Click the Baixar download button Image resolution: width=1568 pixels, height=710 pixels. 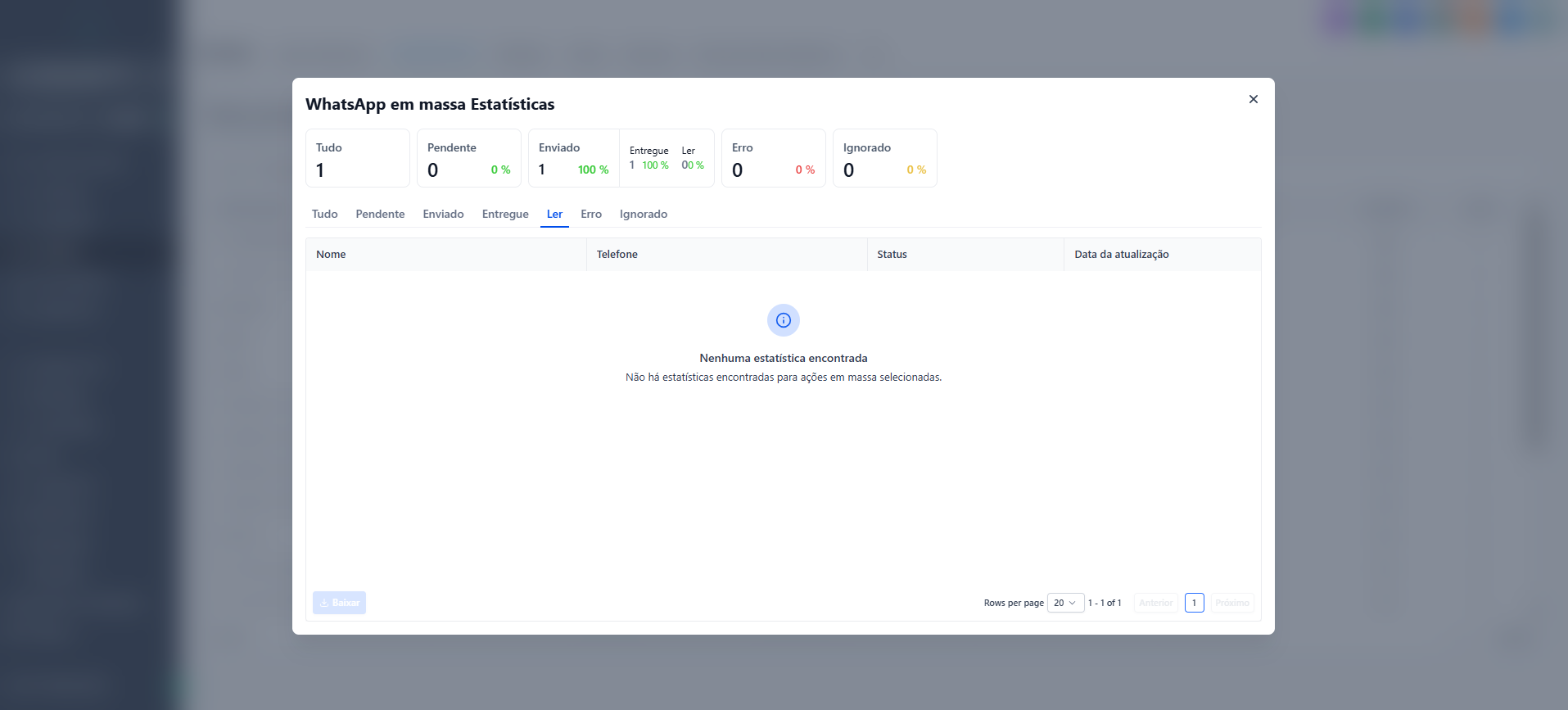click(x=339, y=603)
